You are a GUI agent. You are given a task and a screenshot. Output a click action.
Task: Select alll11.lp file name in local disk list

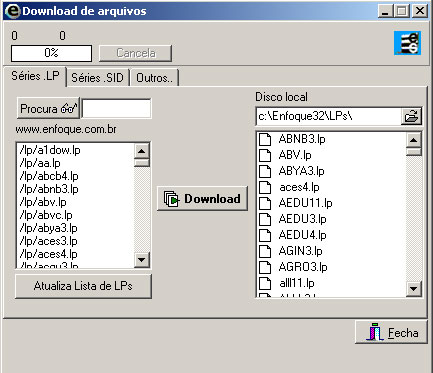(x=297, y=283)
